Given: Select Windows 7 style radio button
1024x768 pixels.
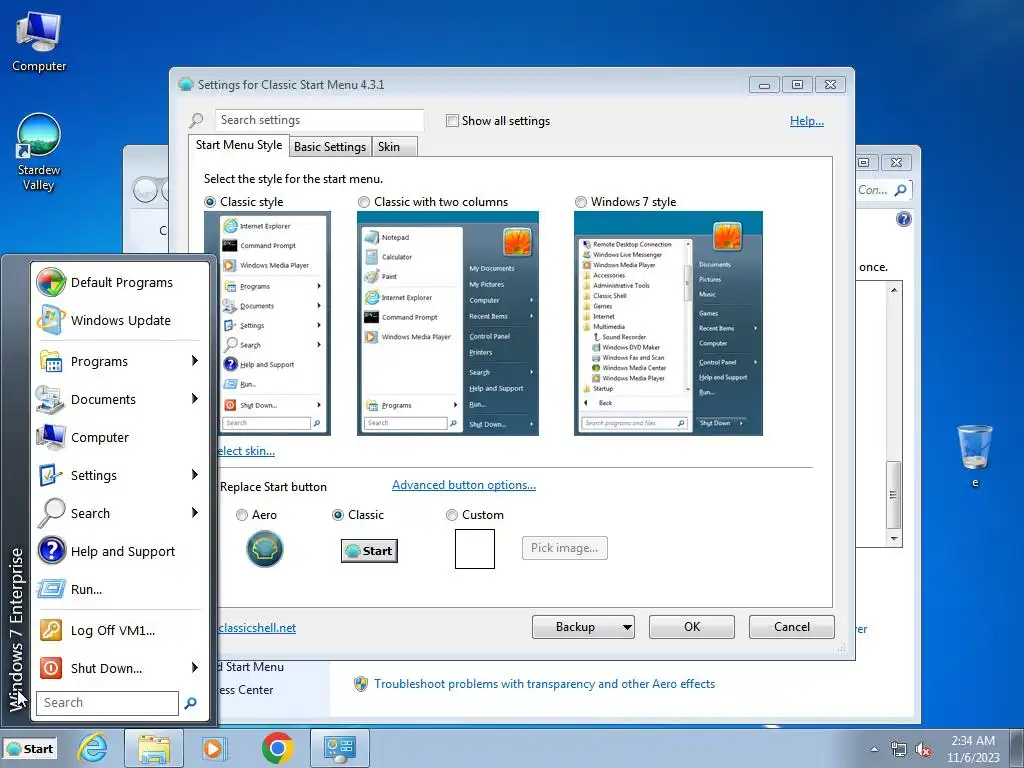Looking at the screenshot, I should (x=581, y=202).
